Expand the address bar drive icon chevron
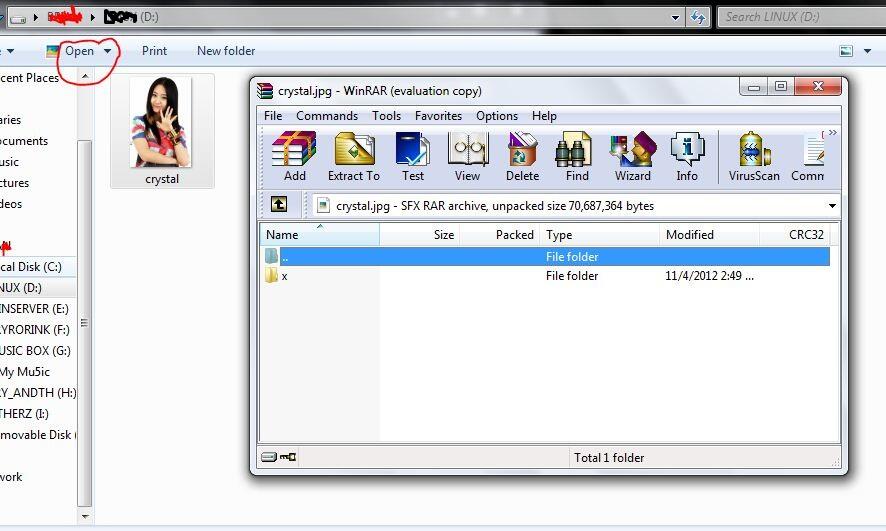This screenshot has width=886, height=531. [36, 18]
